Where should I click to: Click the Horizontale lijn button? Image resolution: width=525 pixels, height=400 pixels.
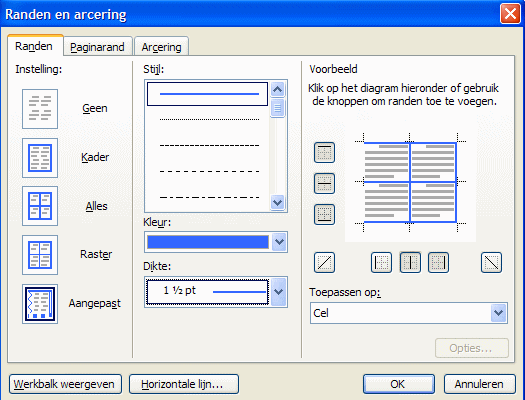(184, 384)
